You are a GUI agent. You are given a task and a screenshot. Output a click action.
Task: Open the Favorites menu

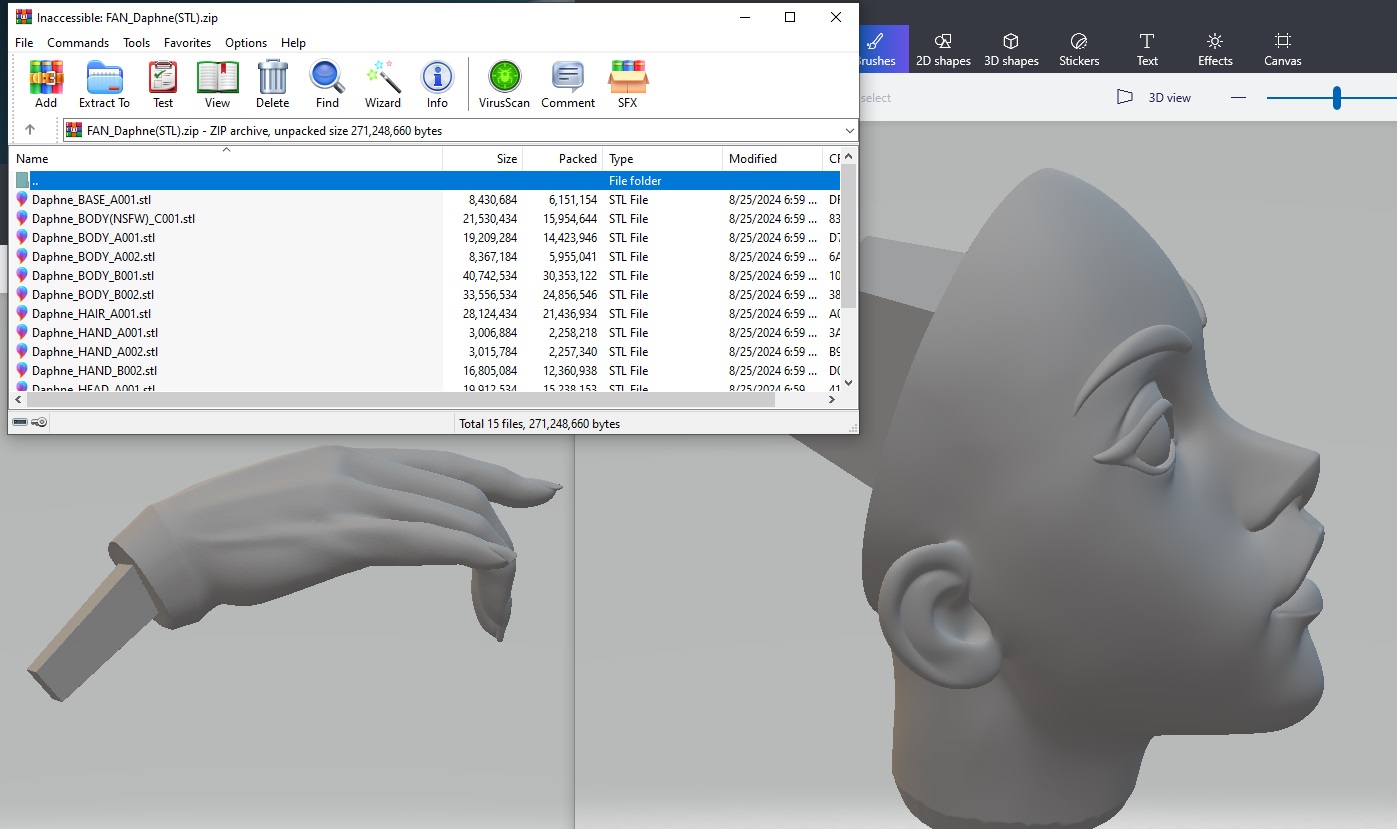click(188, 43)
